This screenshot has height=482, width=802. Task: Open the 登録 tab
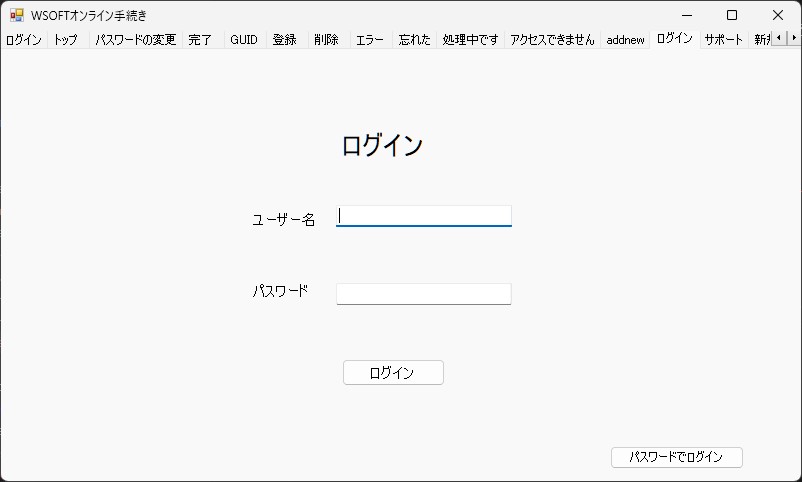click(x=286, y=40)
